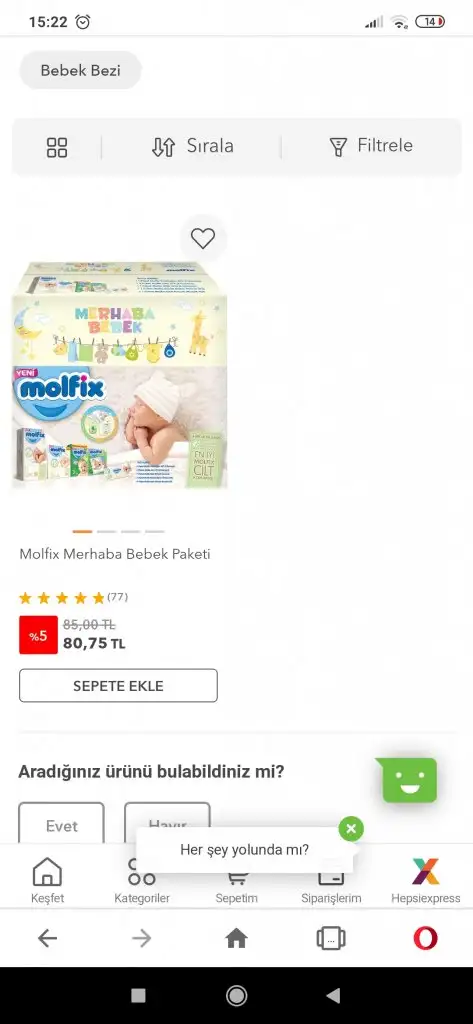Open the Kategoriler tab
This screenshot has height=1024, width=473.
click(x=142, y=882)
